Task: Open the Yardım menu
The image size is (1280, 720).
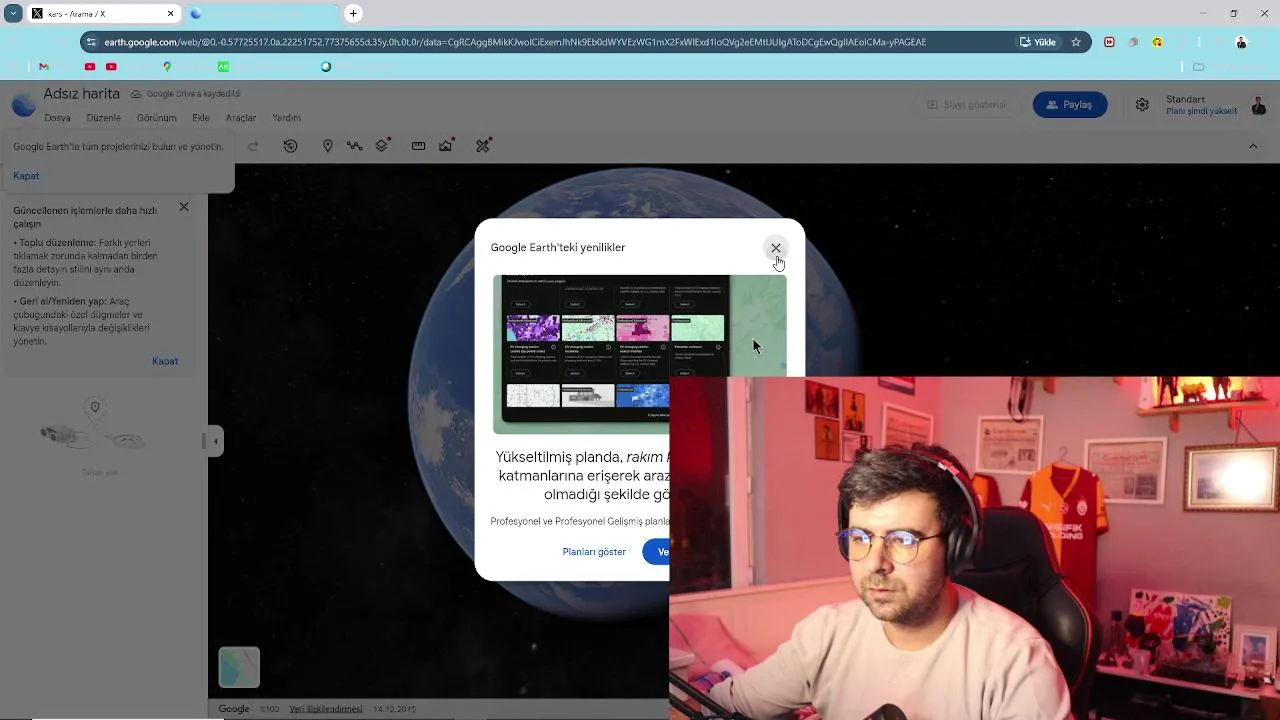Action: [286, 118]
